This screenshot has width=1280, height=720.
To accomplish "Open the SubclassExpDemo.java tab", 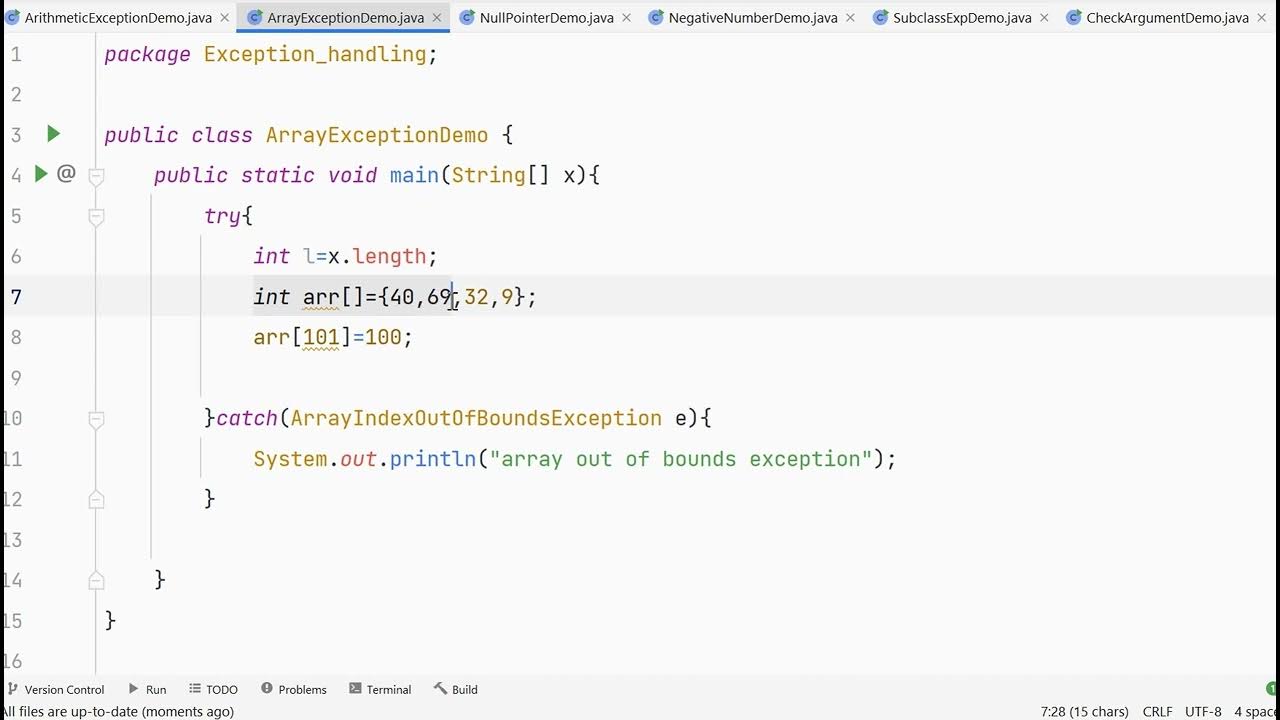I will pyautogui.click(x=962, y=18).
